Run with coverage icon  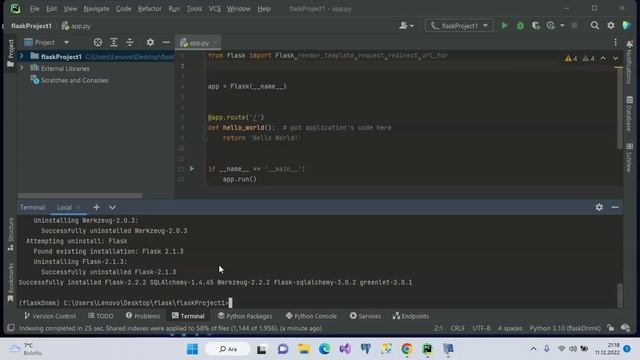coord(536,26)
